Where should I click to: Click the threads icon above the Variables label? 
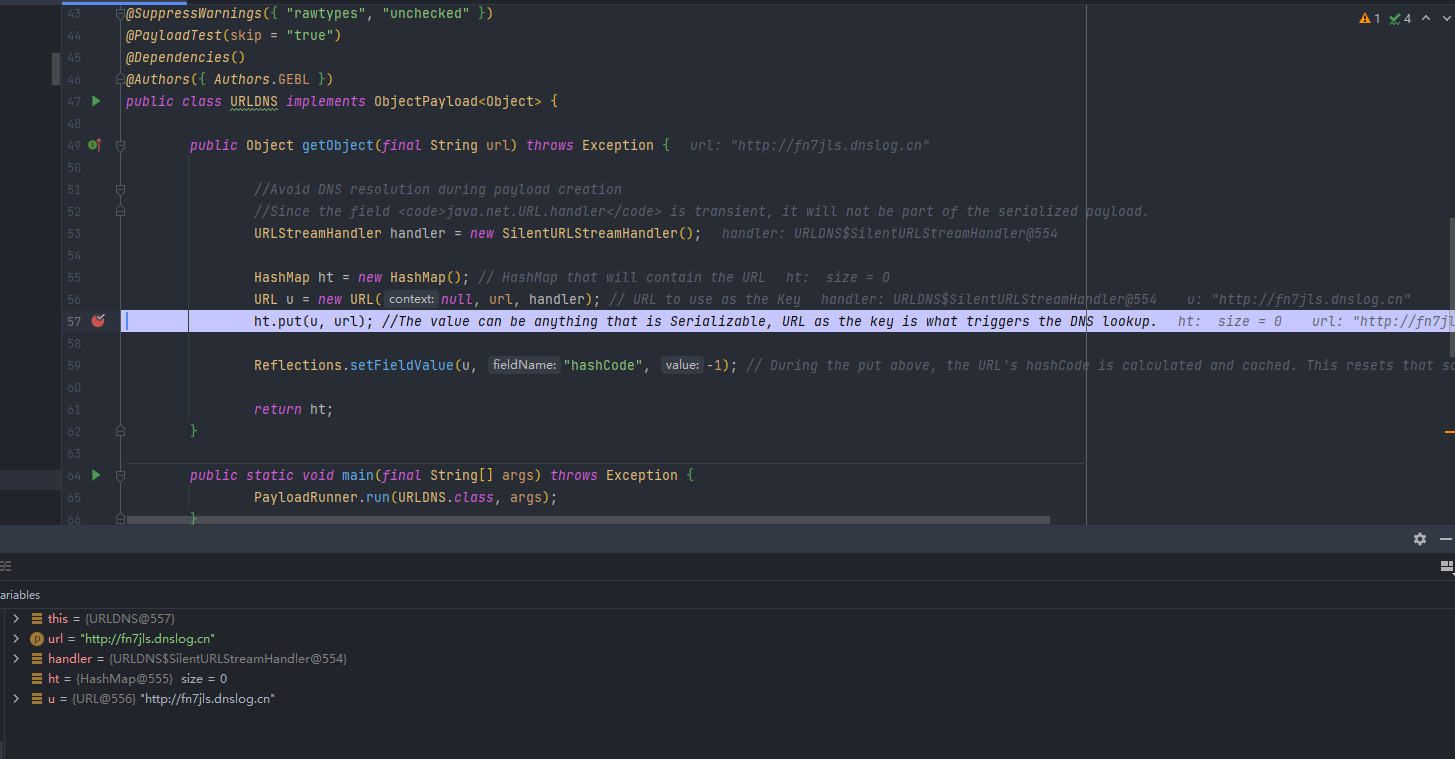click(x=7, y=567)
